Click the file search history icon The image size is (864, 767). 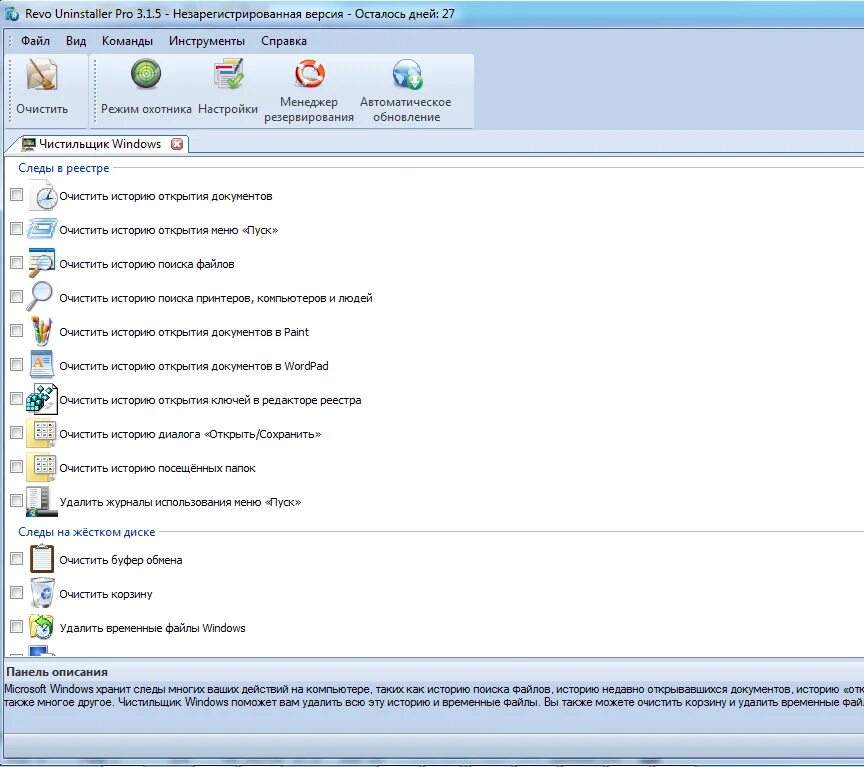coord(41,263)
